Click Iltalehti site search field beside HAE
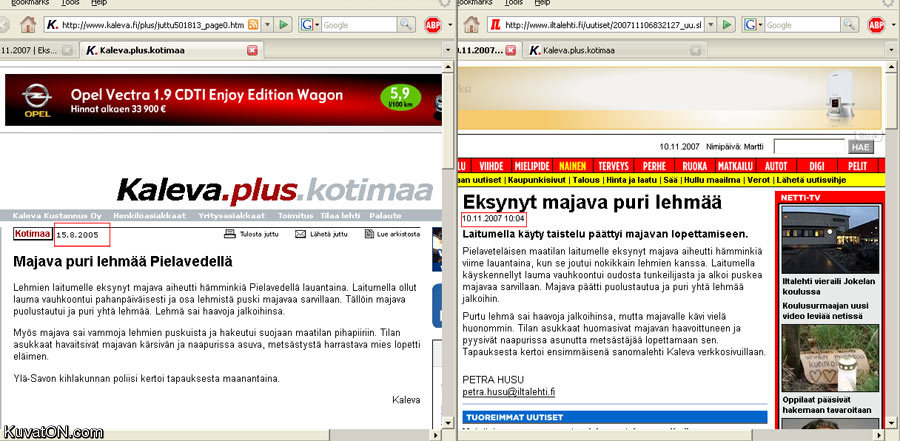Image resolution: width=900 pixels, height=441 pixels. 809,146
